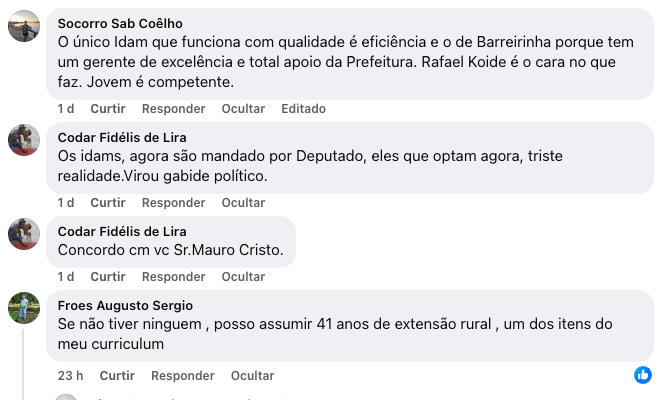Click Responder under 'Virou gabide político' comment

tap(173, 202)
